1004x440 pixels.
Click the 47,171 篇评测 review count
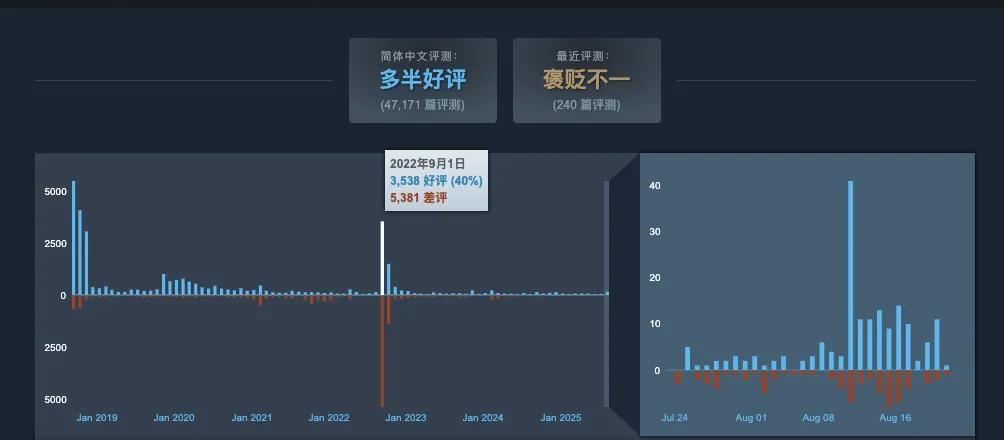(x=422, y=105)
